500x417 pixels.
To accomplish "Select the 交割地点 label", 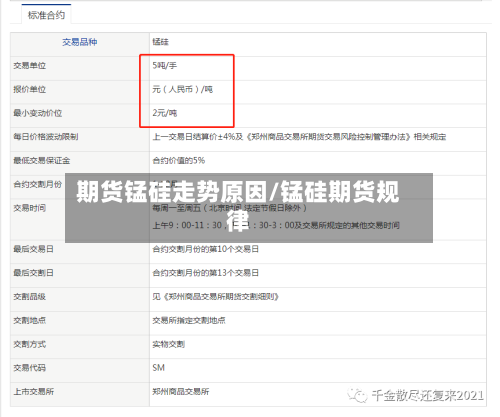I will [30, 320].
